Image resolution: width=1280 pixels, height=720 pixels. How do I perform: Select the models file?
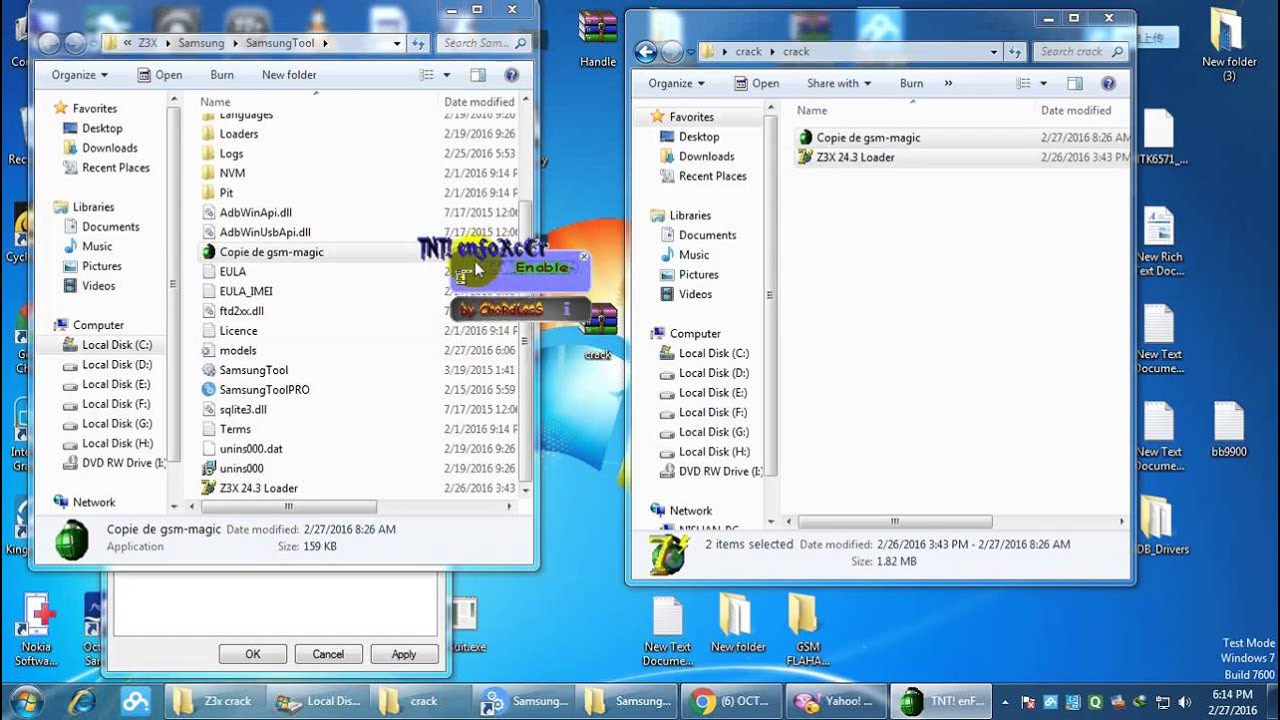229,350
